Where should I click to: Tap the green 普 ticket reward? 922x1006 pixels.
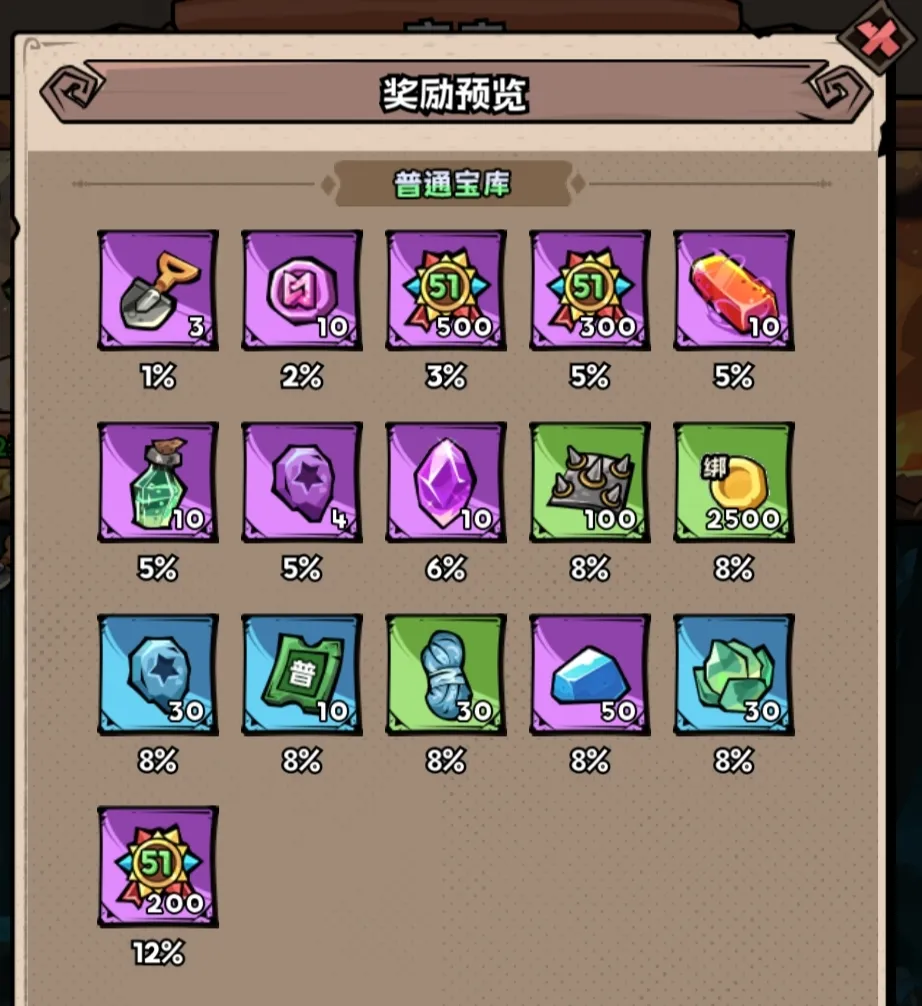click(302, 674)
